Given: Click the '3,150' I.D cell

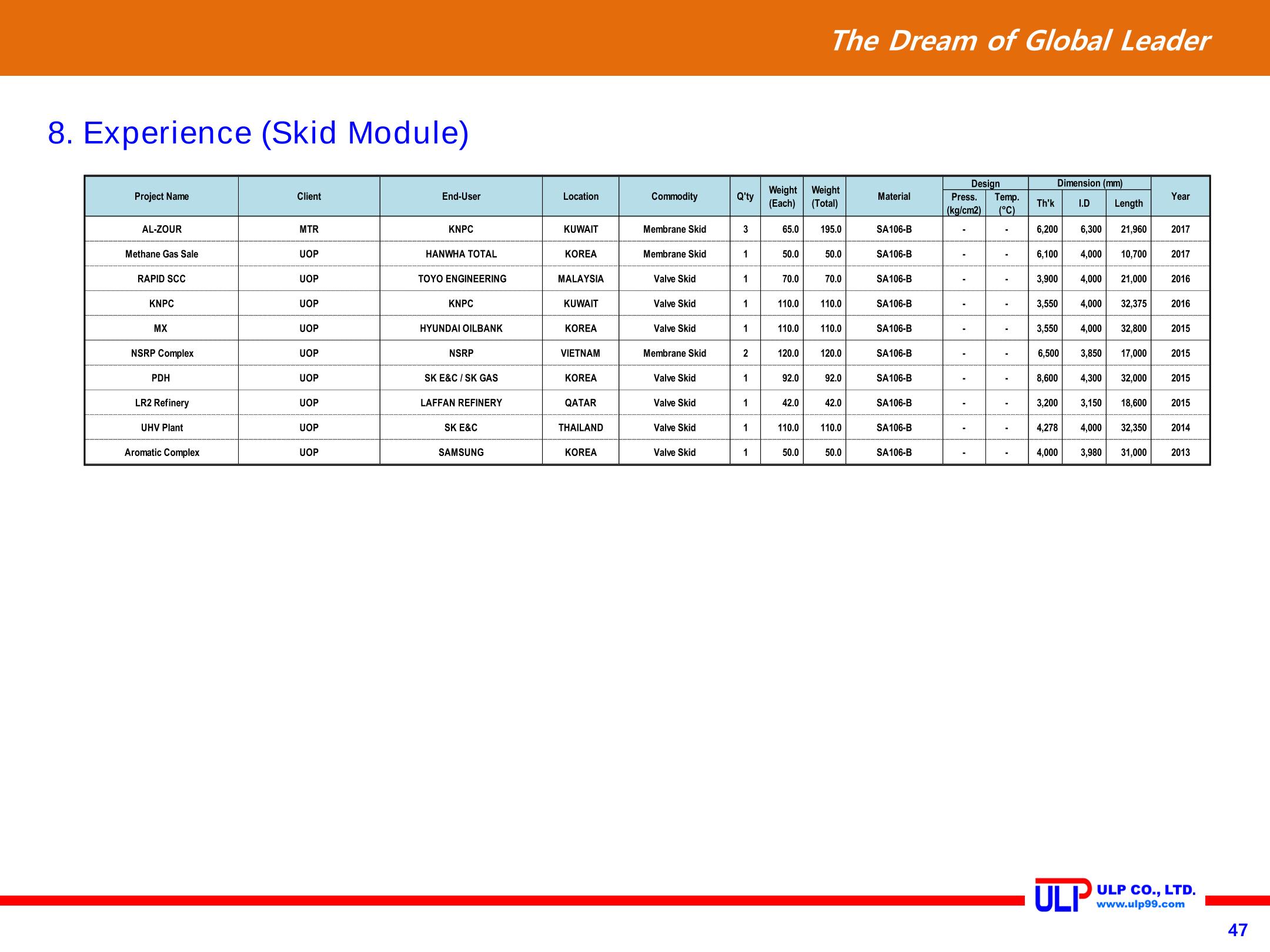Looking at the screenshot, I should tap(1084, 403).
